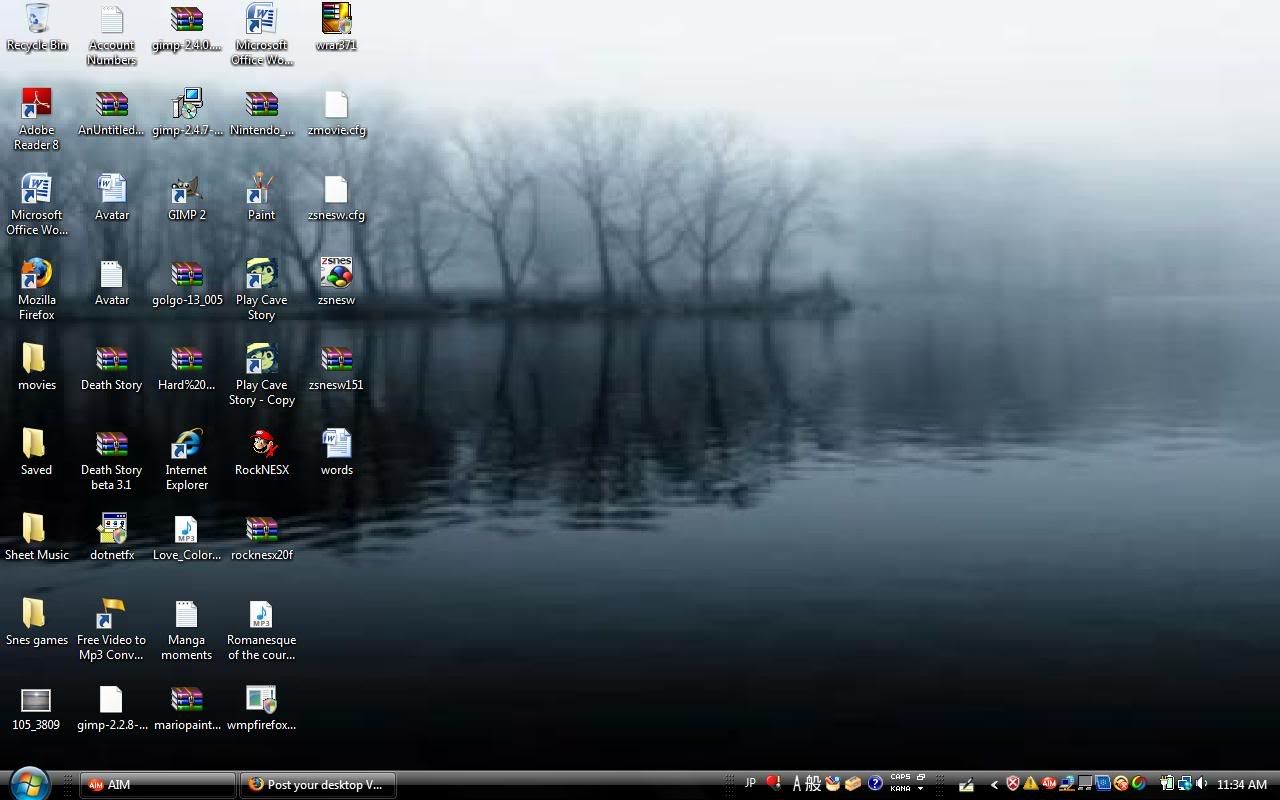Select the zsnesw.cfg file

coord(337,198)
